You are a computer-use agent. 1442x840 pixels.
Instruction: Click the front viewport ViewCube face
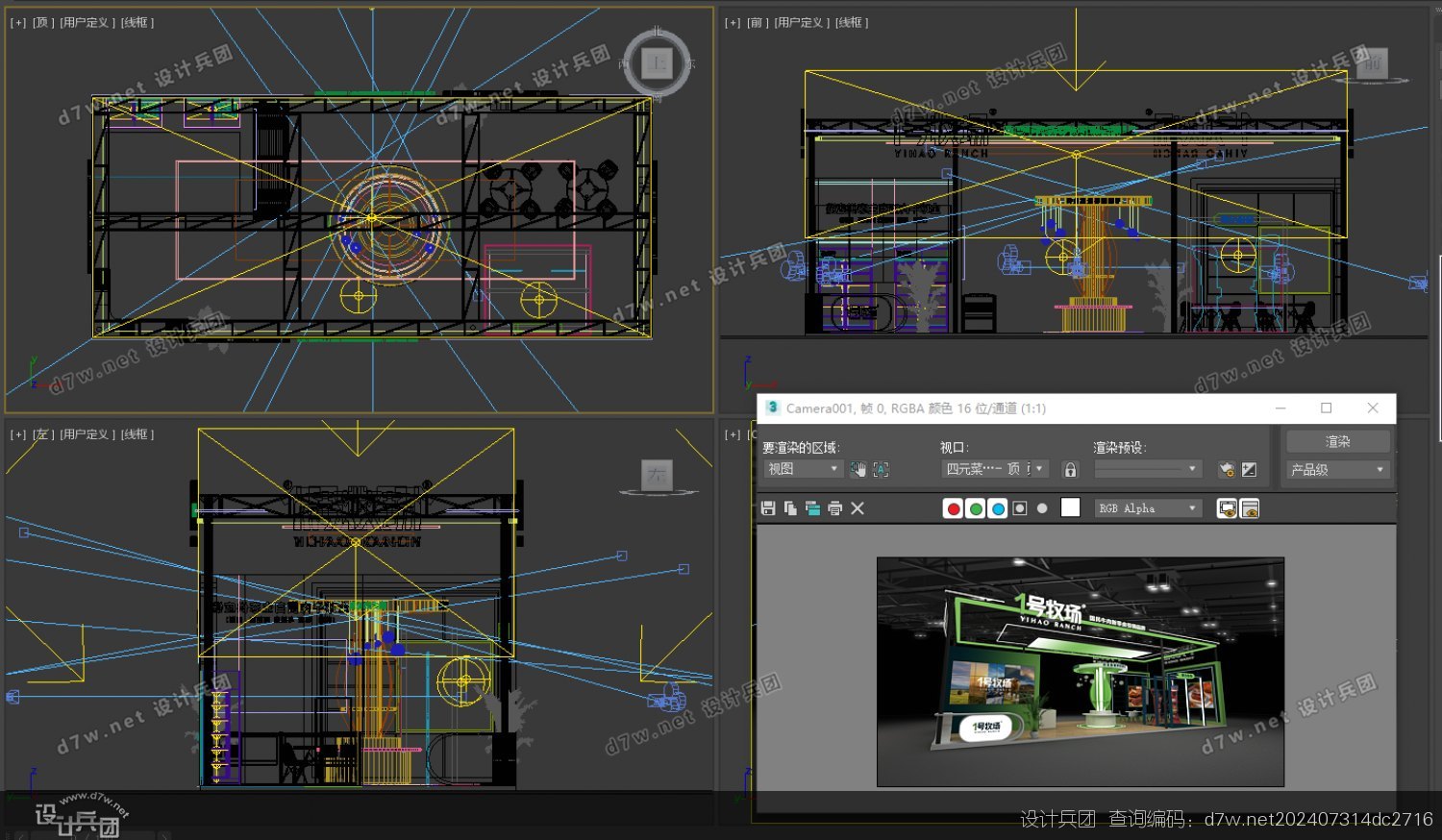(1372, 63)
